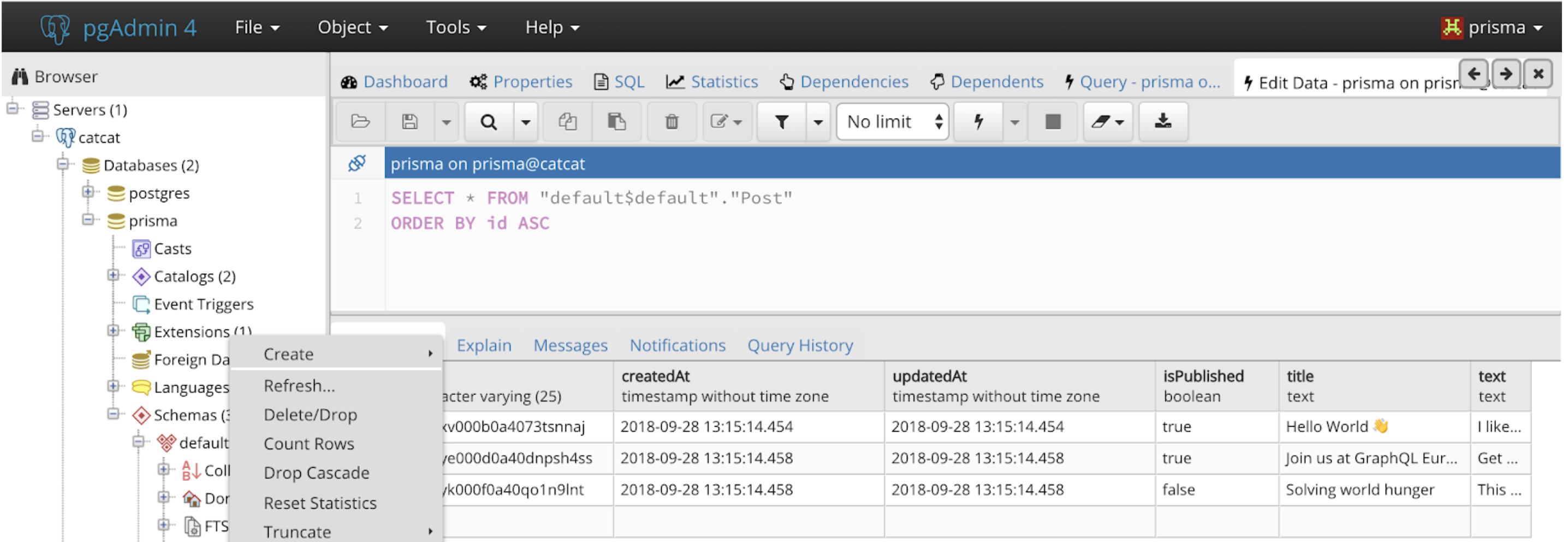Switch to the Properties tab
Screen dimensions: 1568x542
pyautogui.click(x=521, y=81)
